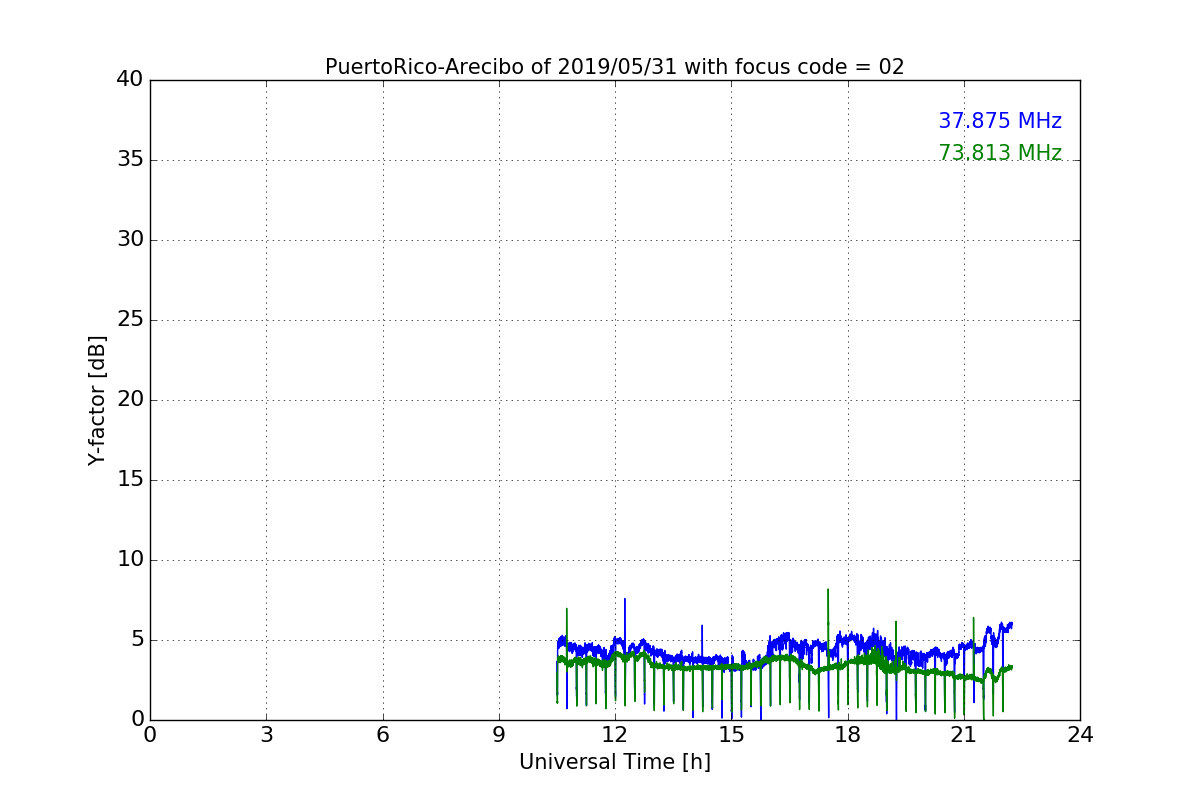This screenshot has height=800, width=1200.
Task: Click the 20 tick label on y-axis
Action: [130, 400]
